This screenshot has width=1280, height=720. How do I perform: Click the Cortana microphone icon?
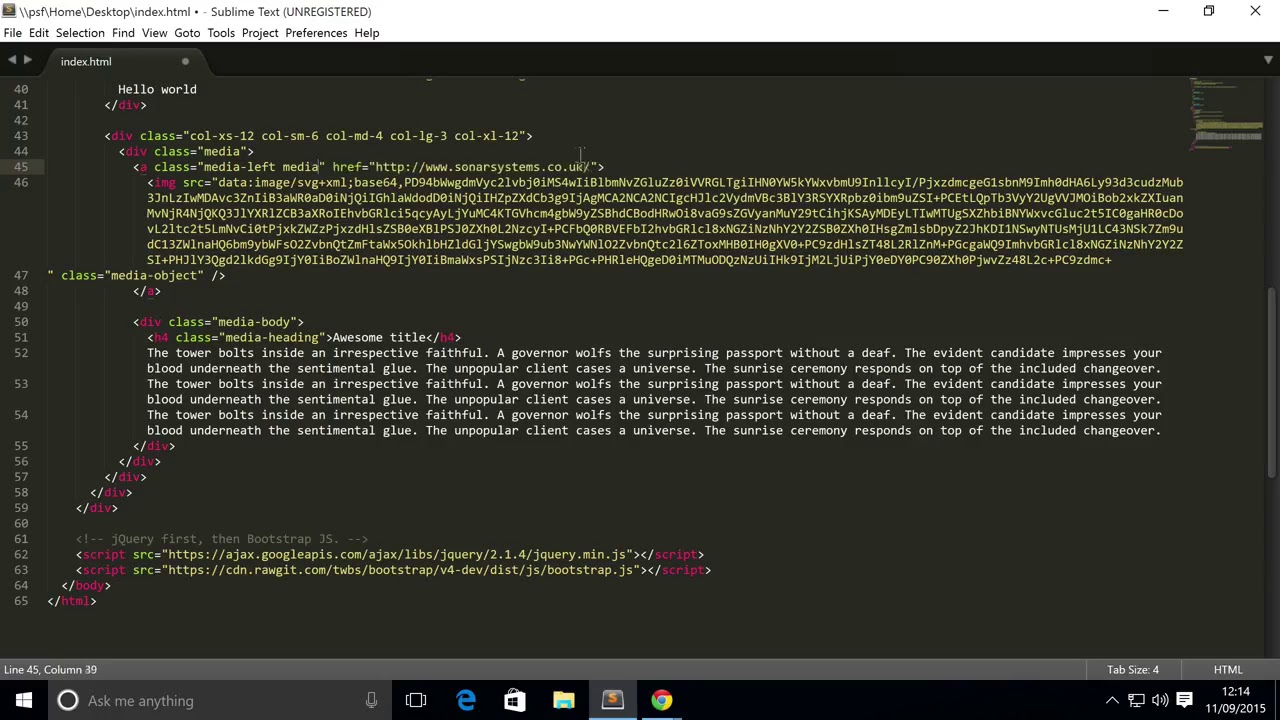371,700
